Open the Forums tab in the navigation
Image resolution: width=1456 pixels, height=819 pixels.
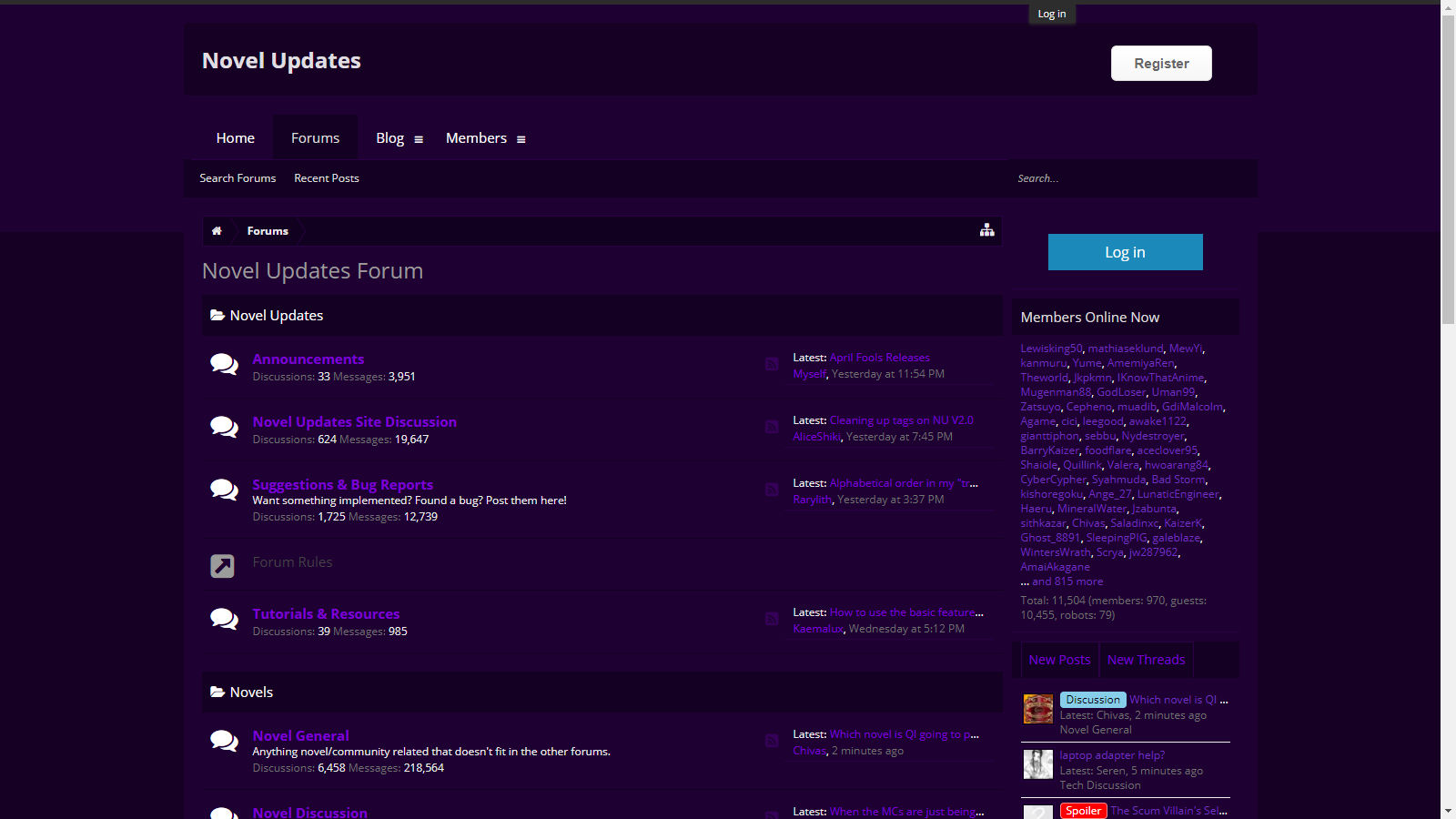tap(315, 137)
